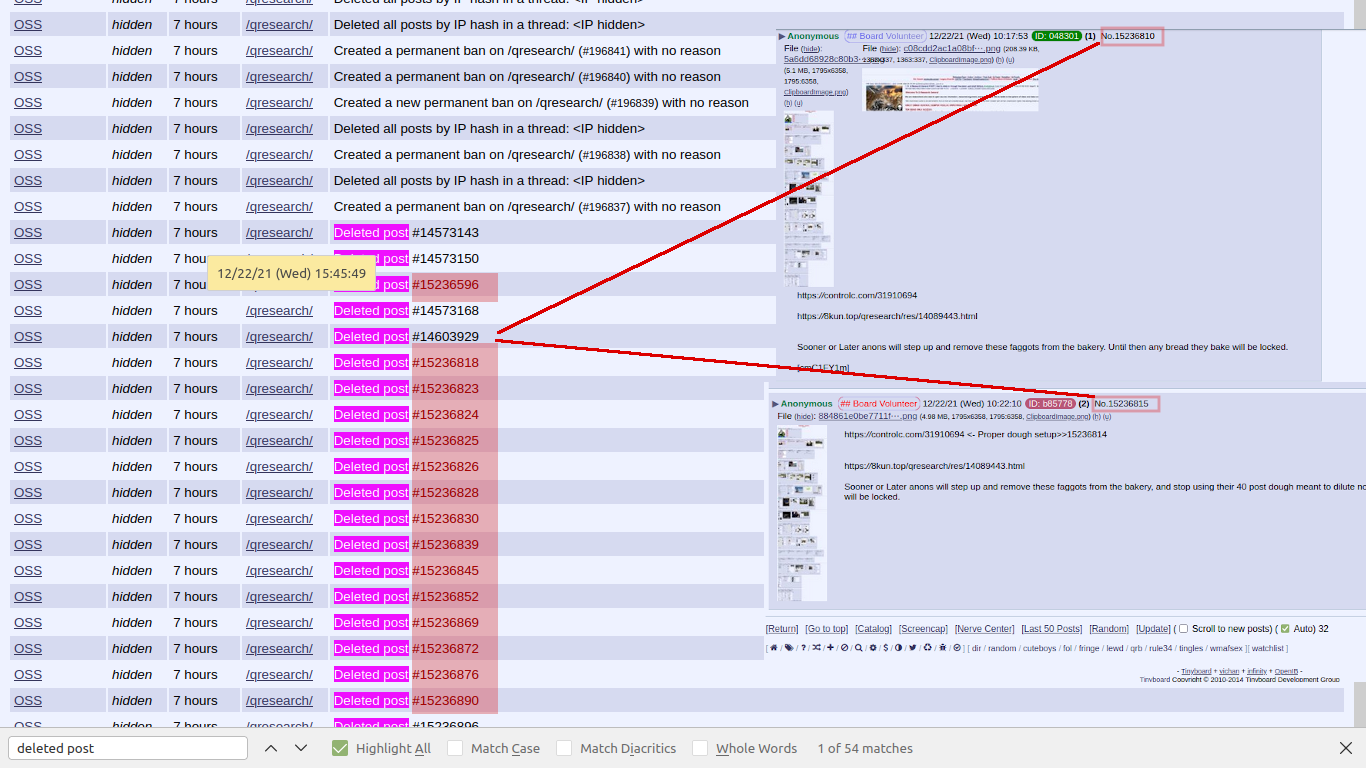
Task: Click the ban circle icon in the navigation bar
Action: 844,648
